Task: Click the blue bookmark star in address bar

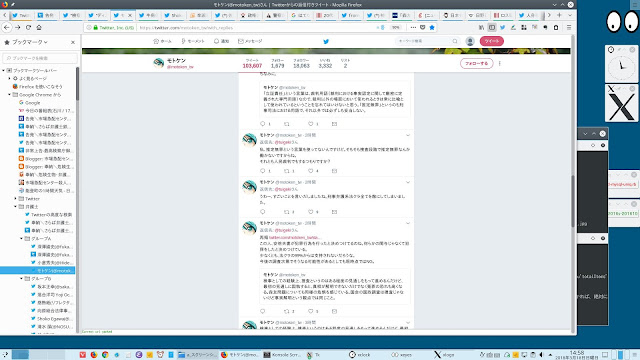Action: [x=432, y=27]
